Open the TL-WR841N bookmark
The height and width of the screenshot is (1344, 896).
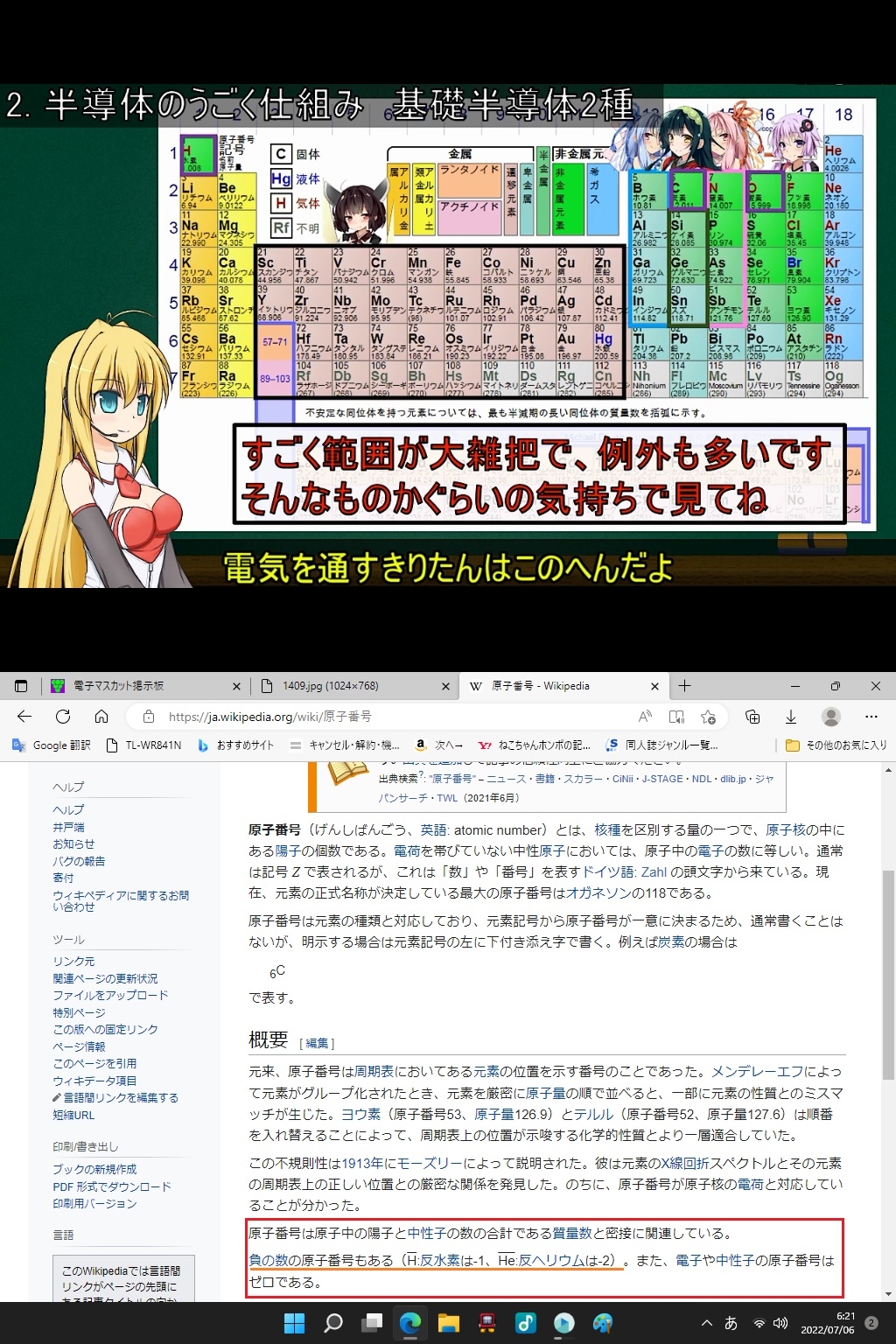(x=143, y=745)
